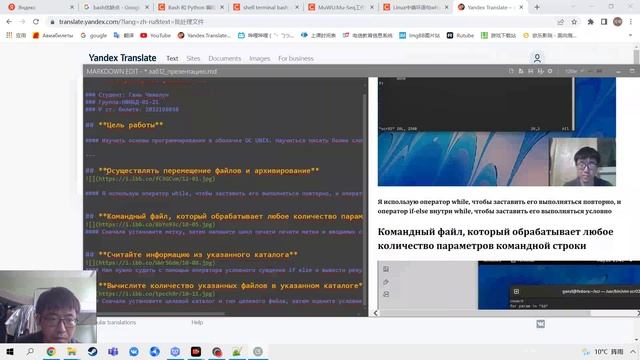
Task: Select Documents in Yandex Translate header
Action: (x=224, y=58)
